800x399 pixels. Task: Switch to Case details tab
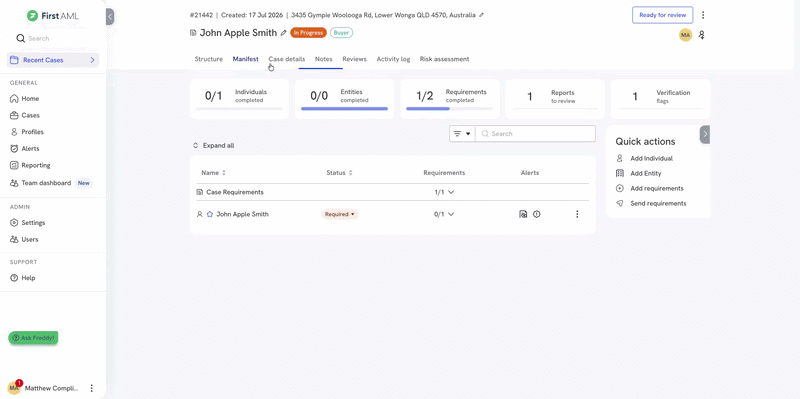click(287, 59)
